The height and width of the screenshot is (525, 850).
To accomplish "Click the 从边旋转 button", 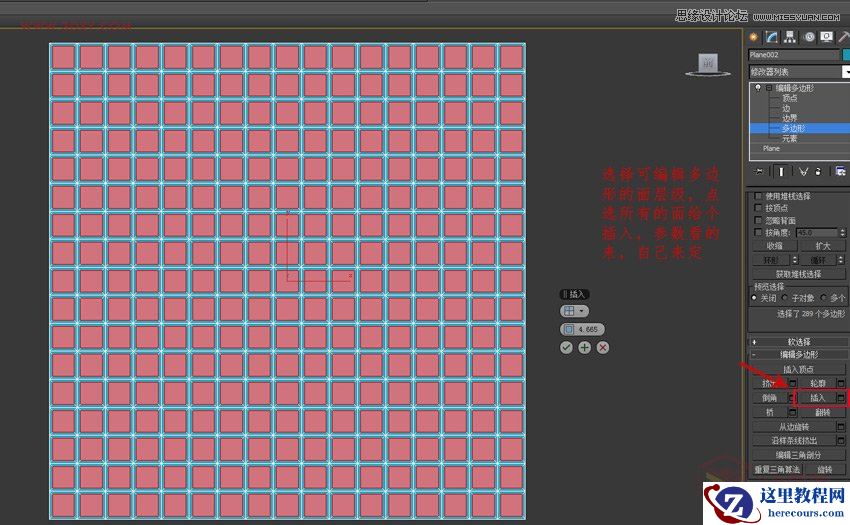I will click(x=794, y=427).
